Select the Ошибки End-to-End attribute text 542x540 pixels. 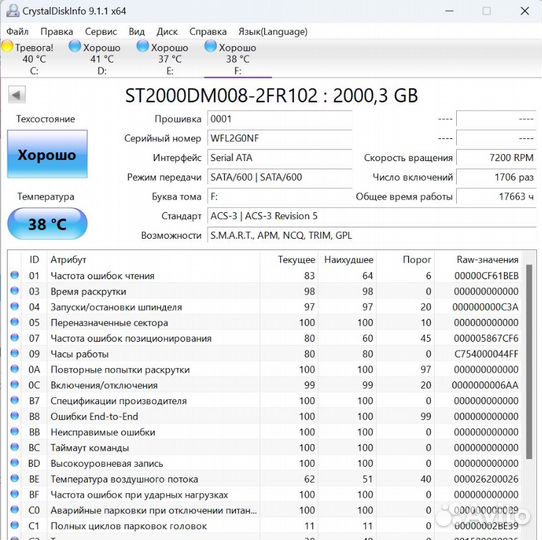pyautogui.click(x=94, y=417)
